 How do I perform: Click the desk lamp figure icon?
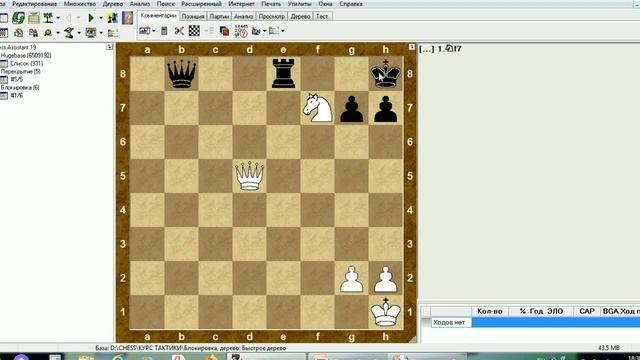tap(69, 33)
